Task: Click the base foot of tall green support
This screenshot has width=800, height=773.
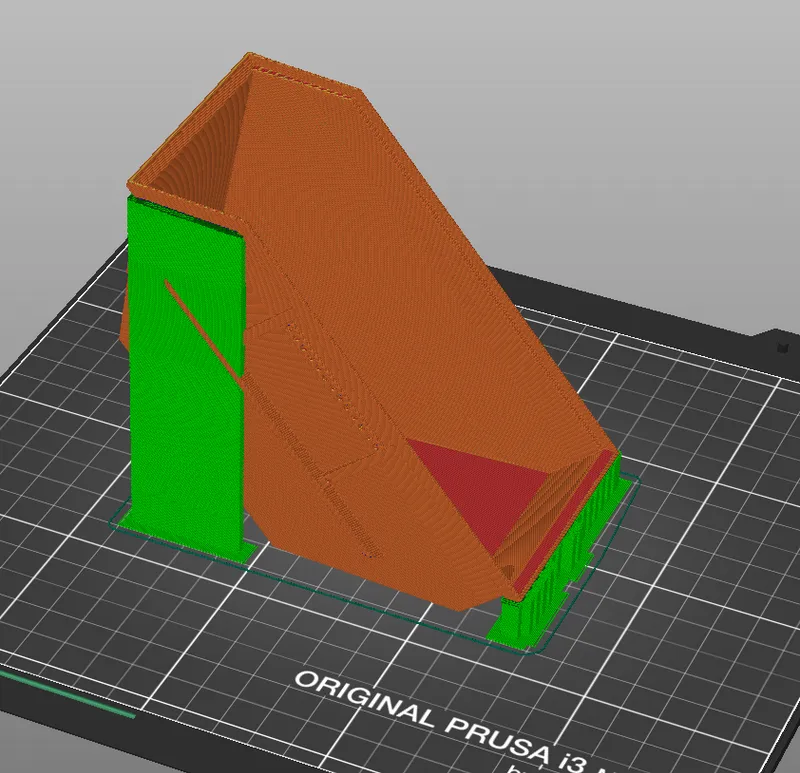Action: (x=240, y=548)
